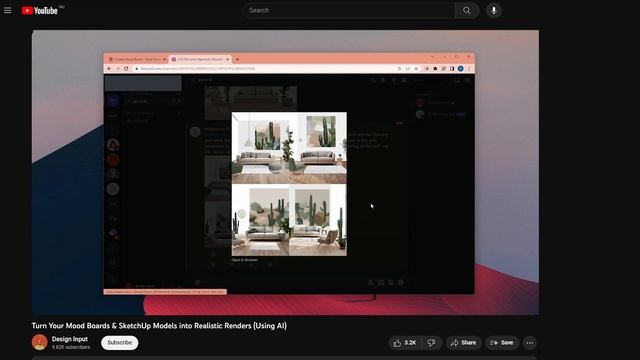Click the subscribers count under Design Input
The width and height of the screenshot is (640, 360).
(x=71, y=347)
